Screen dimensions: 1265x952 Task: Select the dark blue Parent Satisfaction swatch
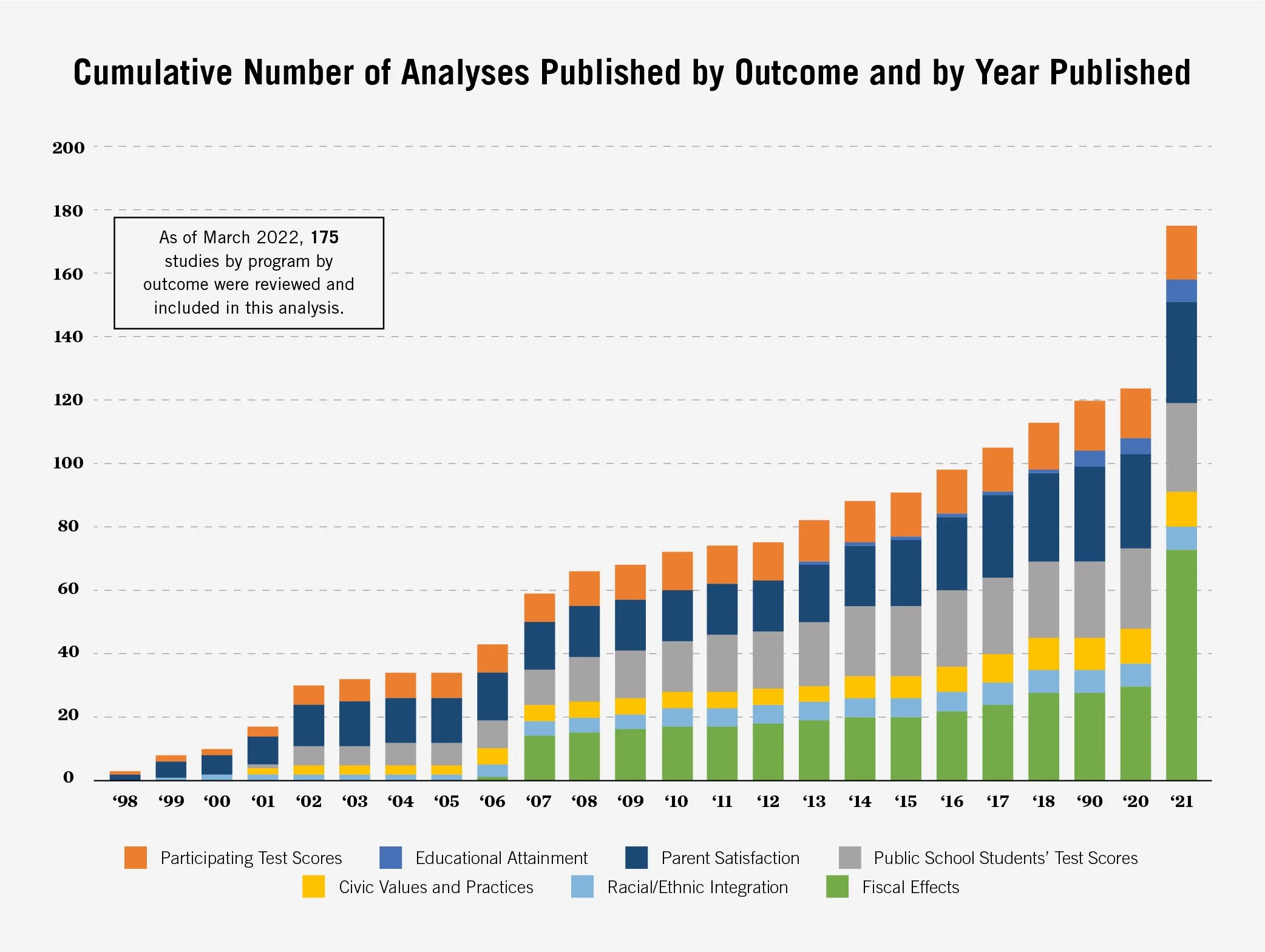coord(636,857)
